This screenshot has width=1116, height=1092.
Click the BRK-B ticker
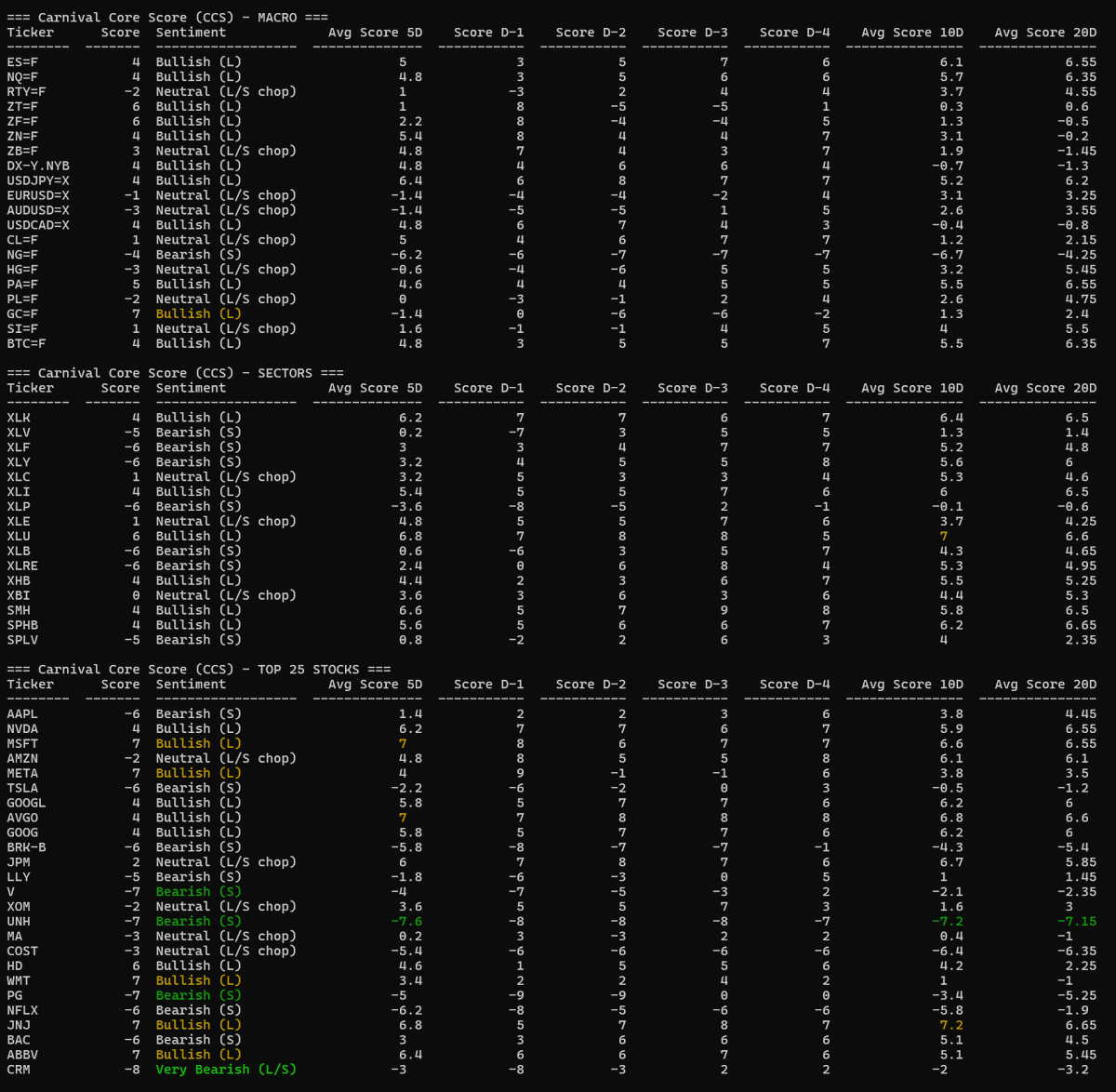(26, 848)
